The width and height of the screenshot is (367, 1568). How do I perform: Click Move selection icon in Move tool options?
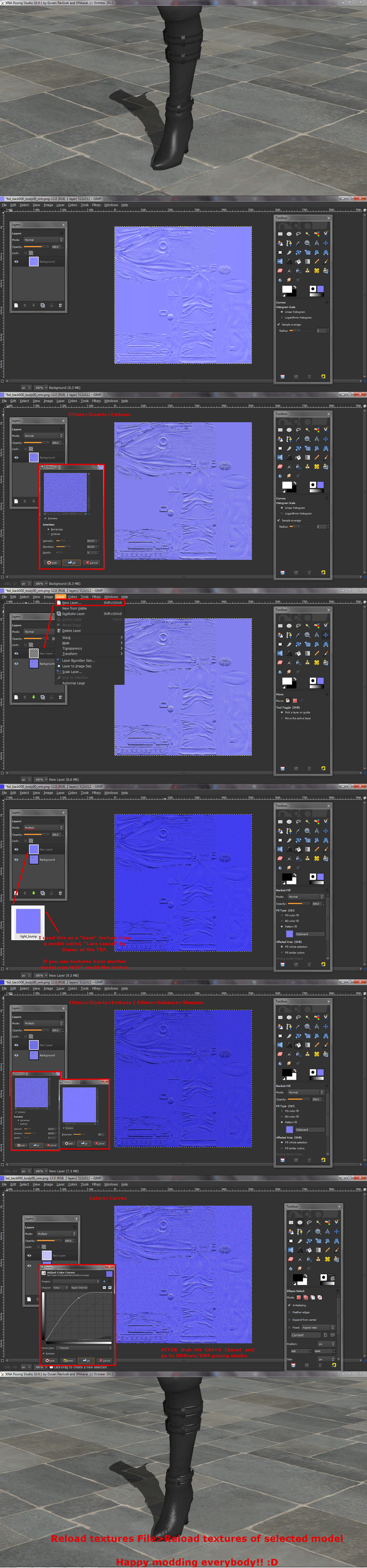295,701
